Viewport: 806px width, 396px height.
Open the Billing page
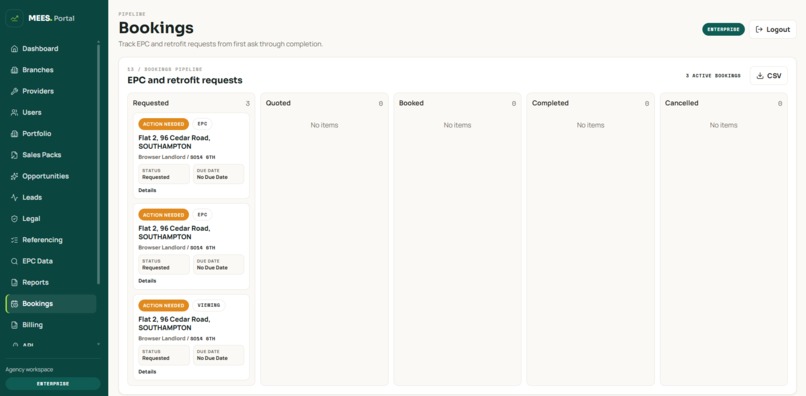(51, 325)
